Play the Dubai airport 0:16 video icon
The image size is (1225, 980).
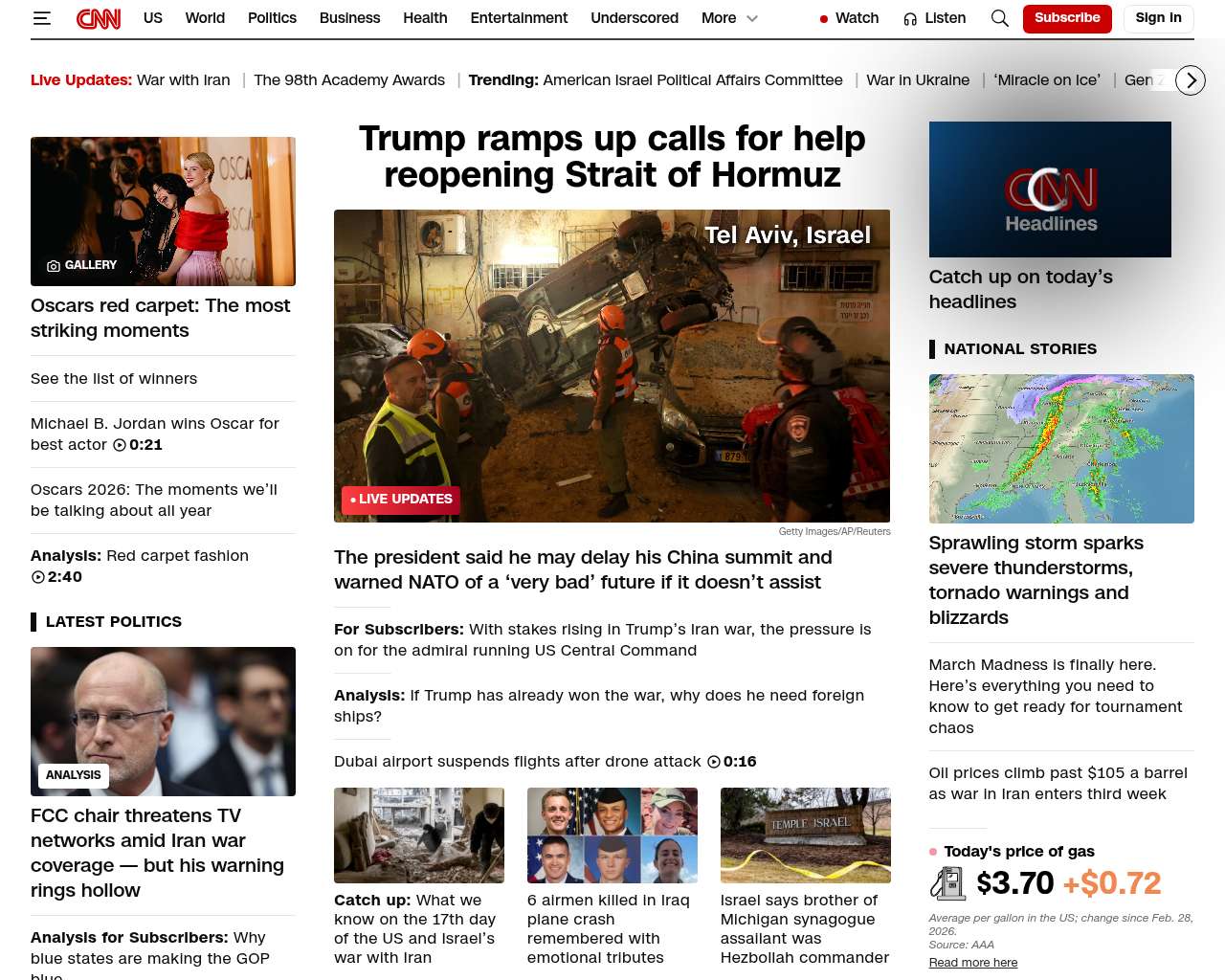[714, 762]
